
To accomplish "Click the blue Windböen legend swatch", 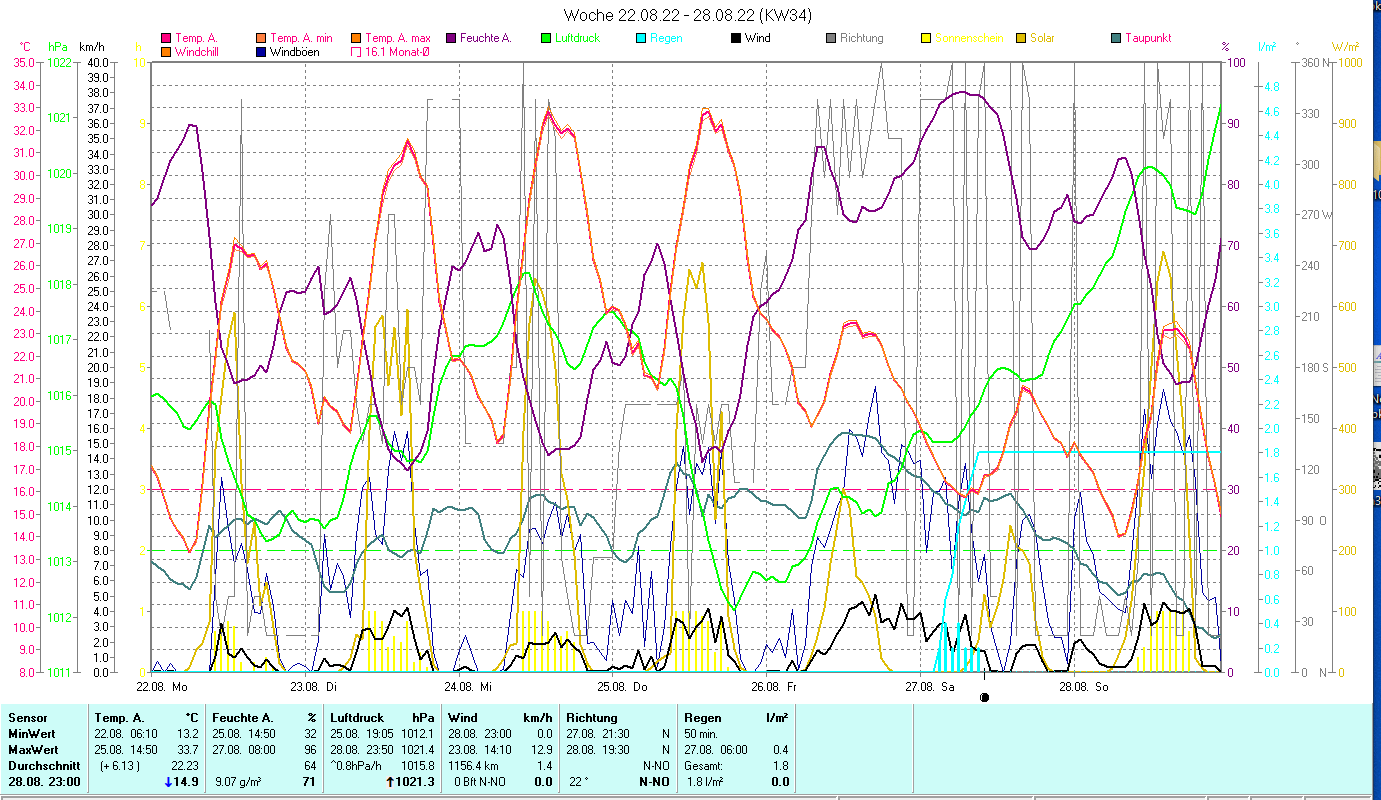I will pos(262,51).
